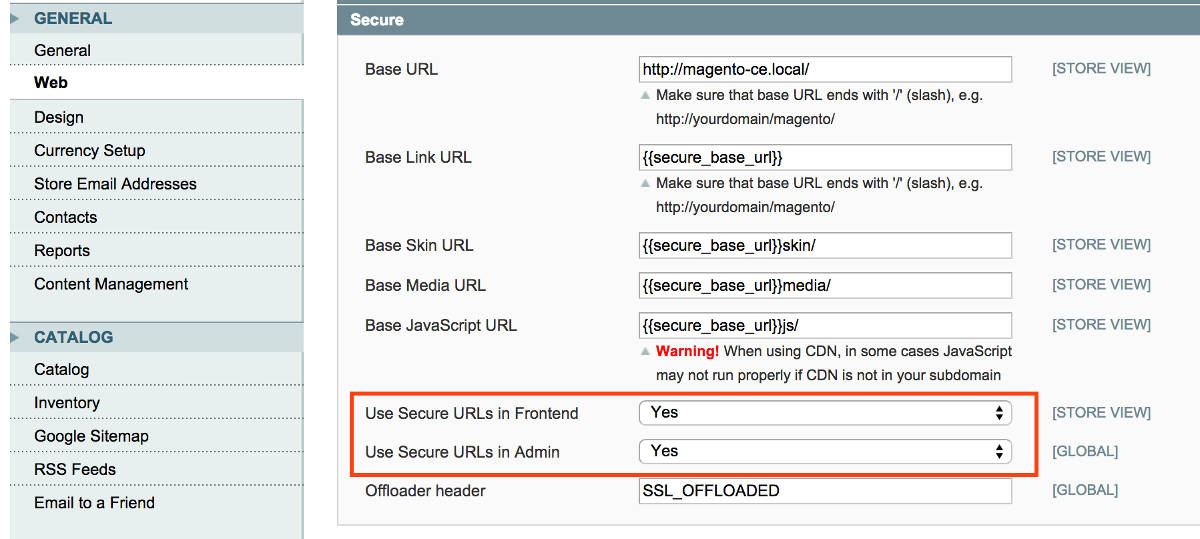Click the slash hint under Base Link URL
1200x539 pixels.
pyautogui.click(x=819, y=195)
